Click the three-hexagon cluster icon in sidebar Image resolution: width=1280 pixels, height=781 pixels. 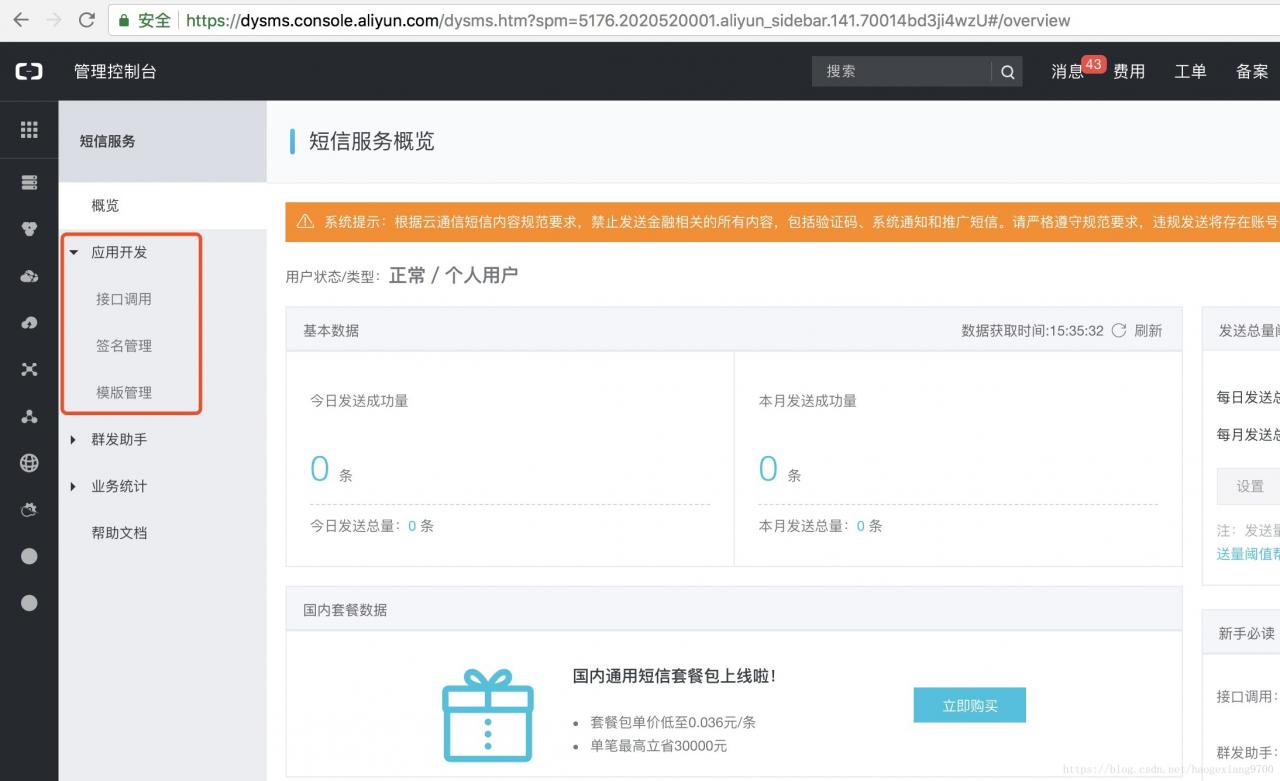pyautogui.click(x=29, y=229)
